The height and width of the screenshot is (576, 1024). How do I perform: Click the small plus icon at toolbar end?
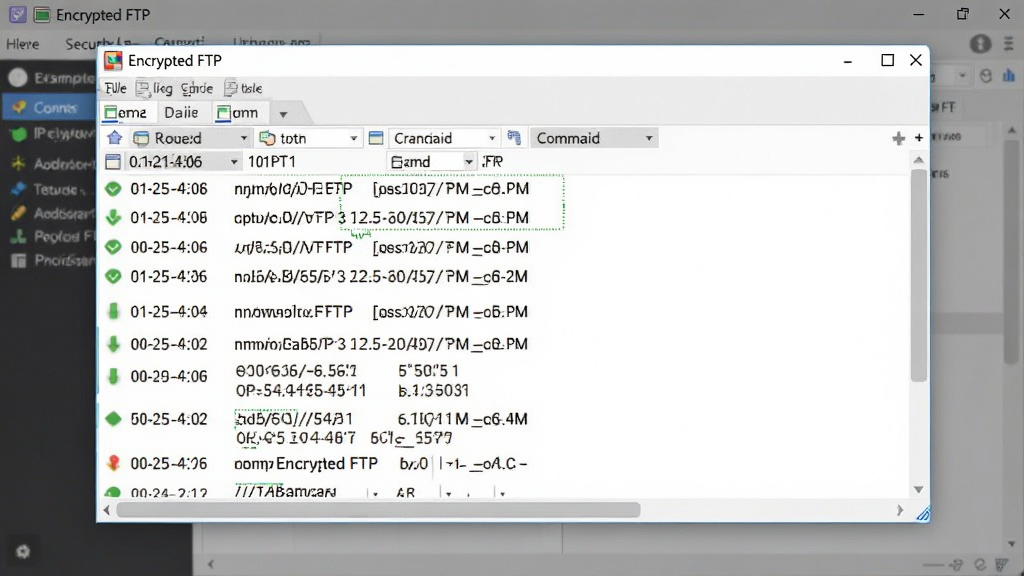pyautogui.click(x=919, y=138)
